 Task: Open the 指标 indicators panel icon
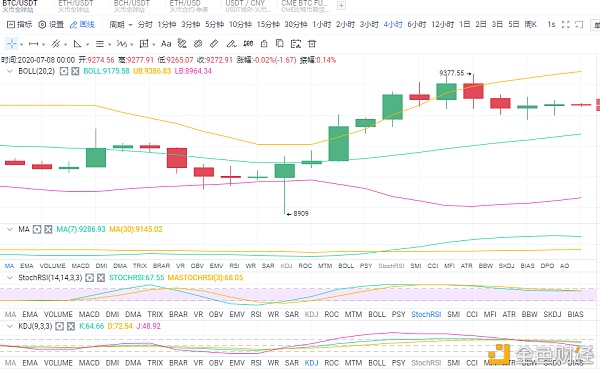click(11, 24)
